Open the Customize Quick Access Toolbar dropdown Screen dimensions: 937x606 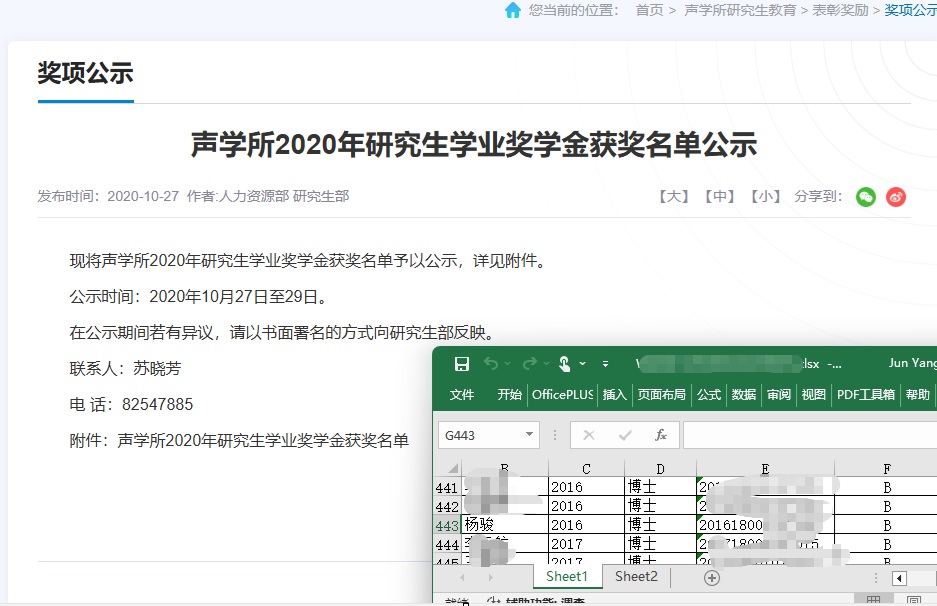(x=606, y=363)
